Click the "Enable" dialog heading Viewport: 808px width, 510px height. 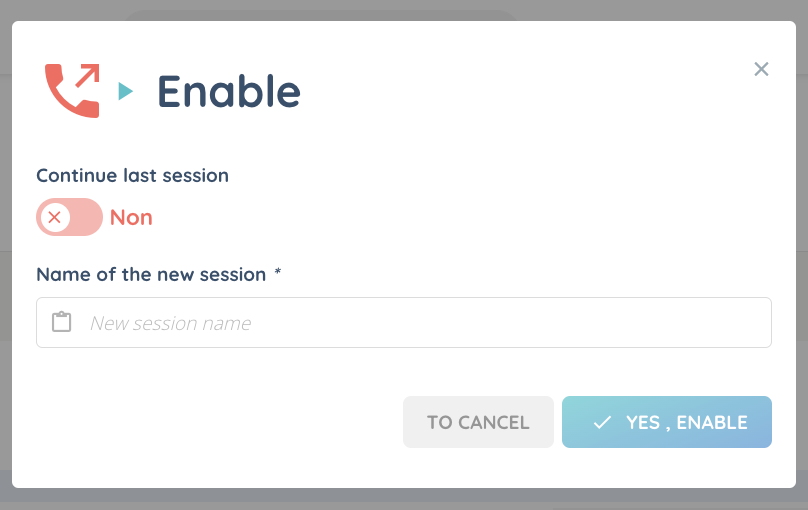coord(229,92)
